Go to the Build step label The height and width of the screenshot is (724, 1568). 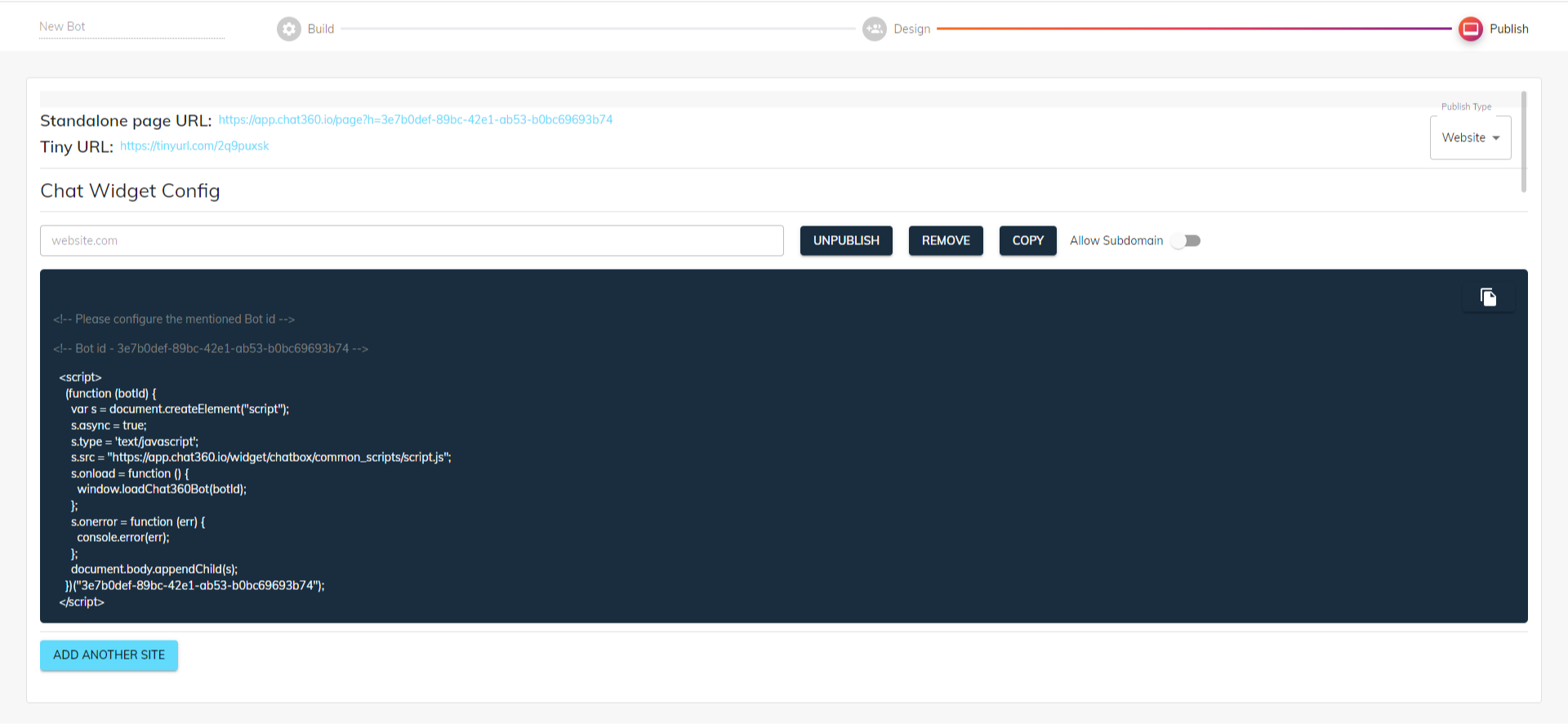[x=321, y=29]
